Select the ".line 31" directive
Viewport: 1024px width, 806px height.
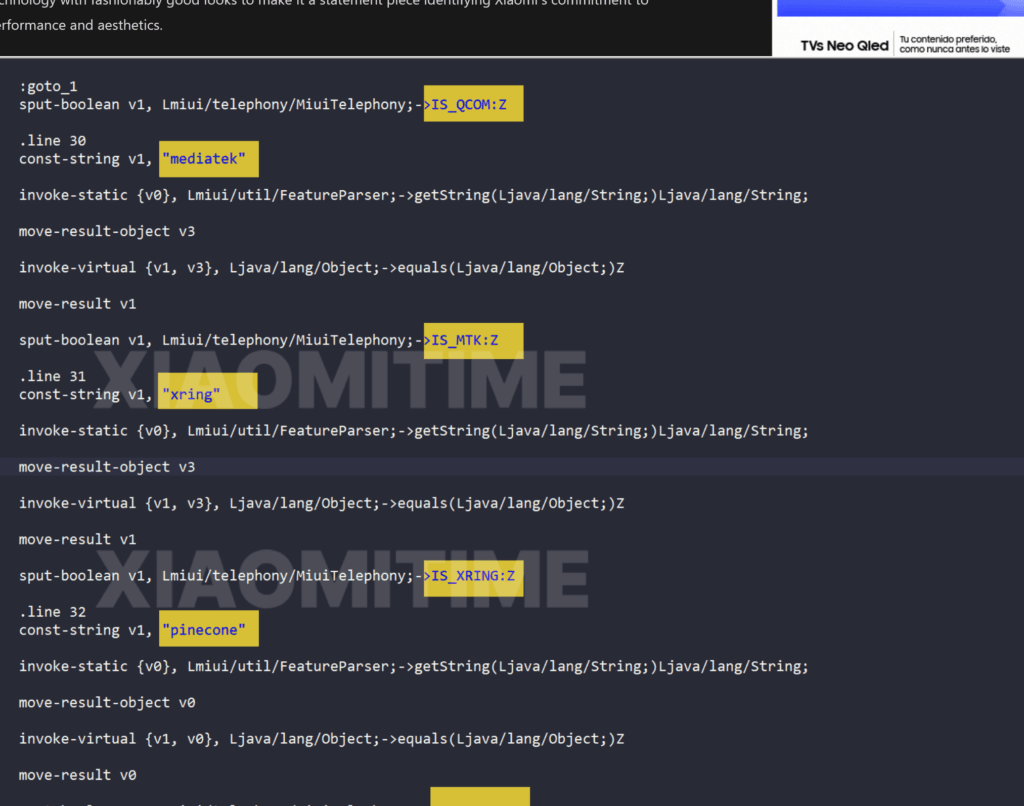(x=52, y=376)
